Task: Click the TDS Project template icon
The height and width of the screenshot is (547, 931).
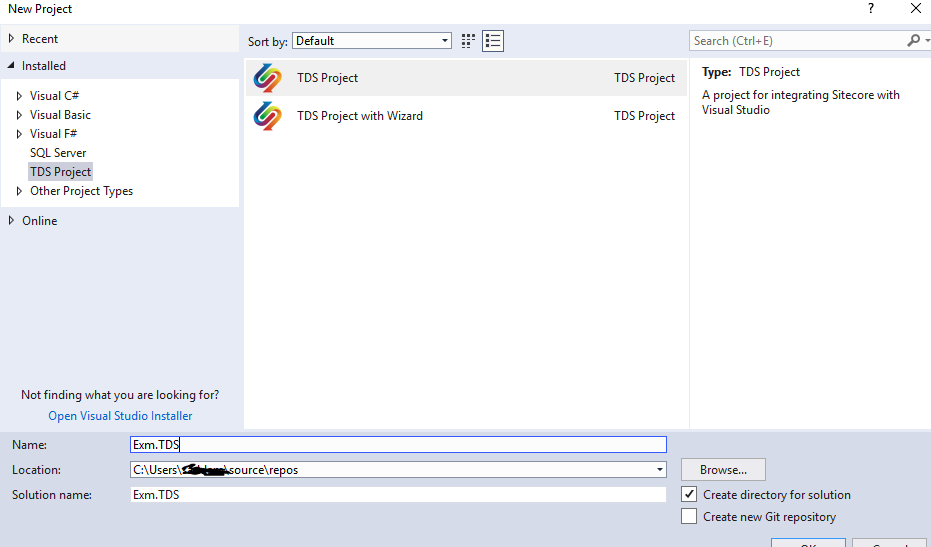Action: 267,78
